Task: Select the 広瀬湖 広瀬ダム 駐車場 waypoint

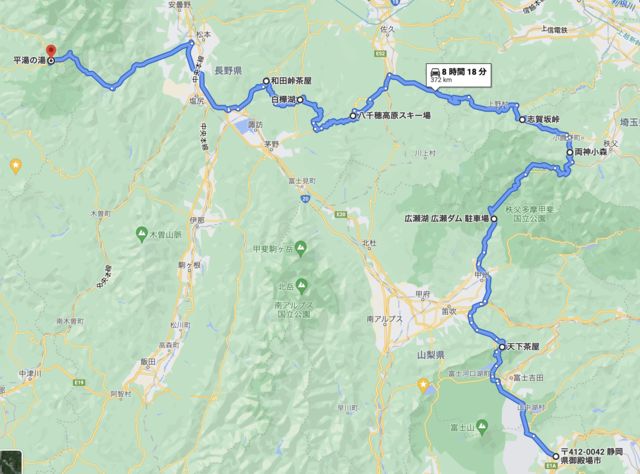Action: (x=494, y=219)
